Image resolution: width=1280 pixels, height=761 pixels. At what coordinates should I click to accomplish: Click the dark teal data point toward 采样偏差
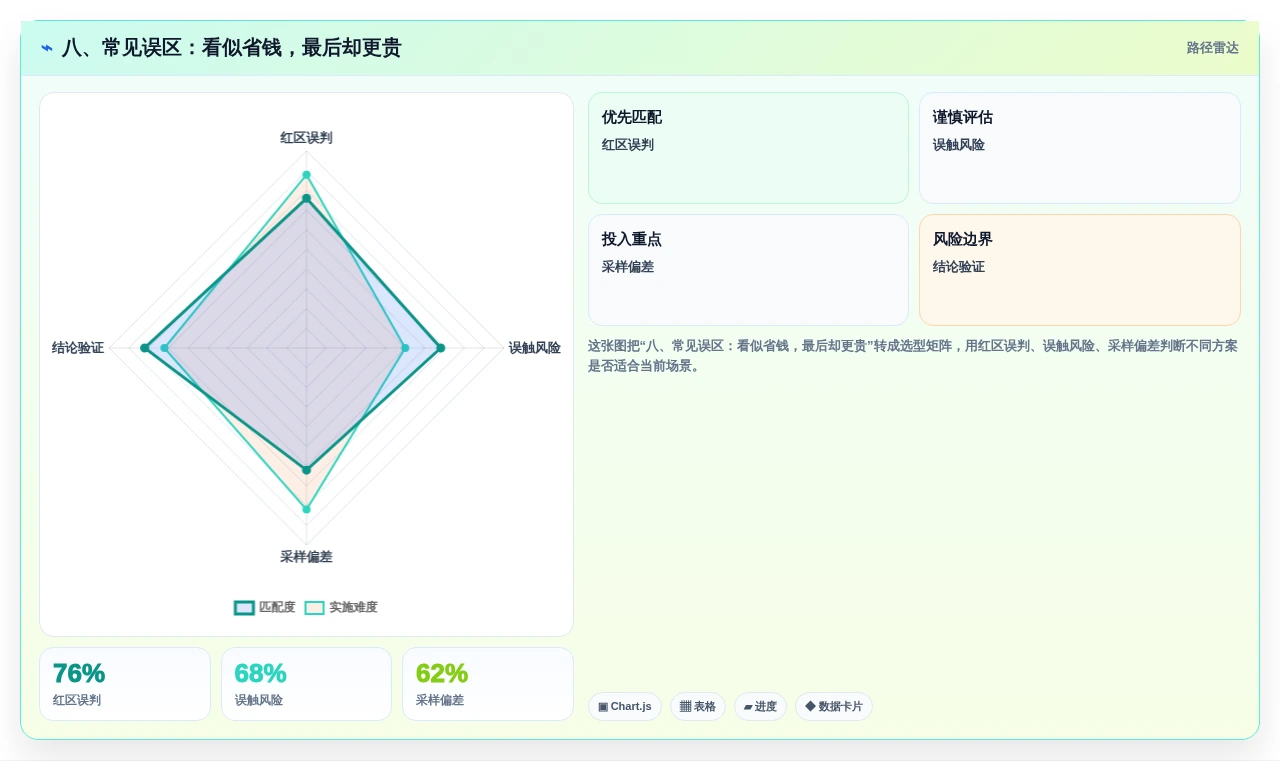pos(306,470)
